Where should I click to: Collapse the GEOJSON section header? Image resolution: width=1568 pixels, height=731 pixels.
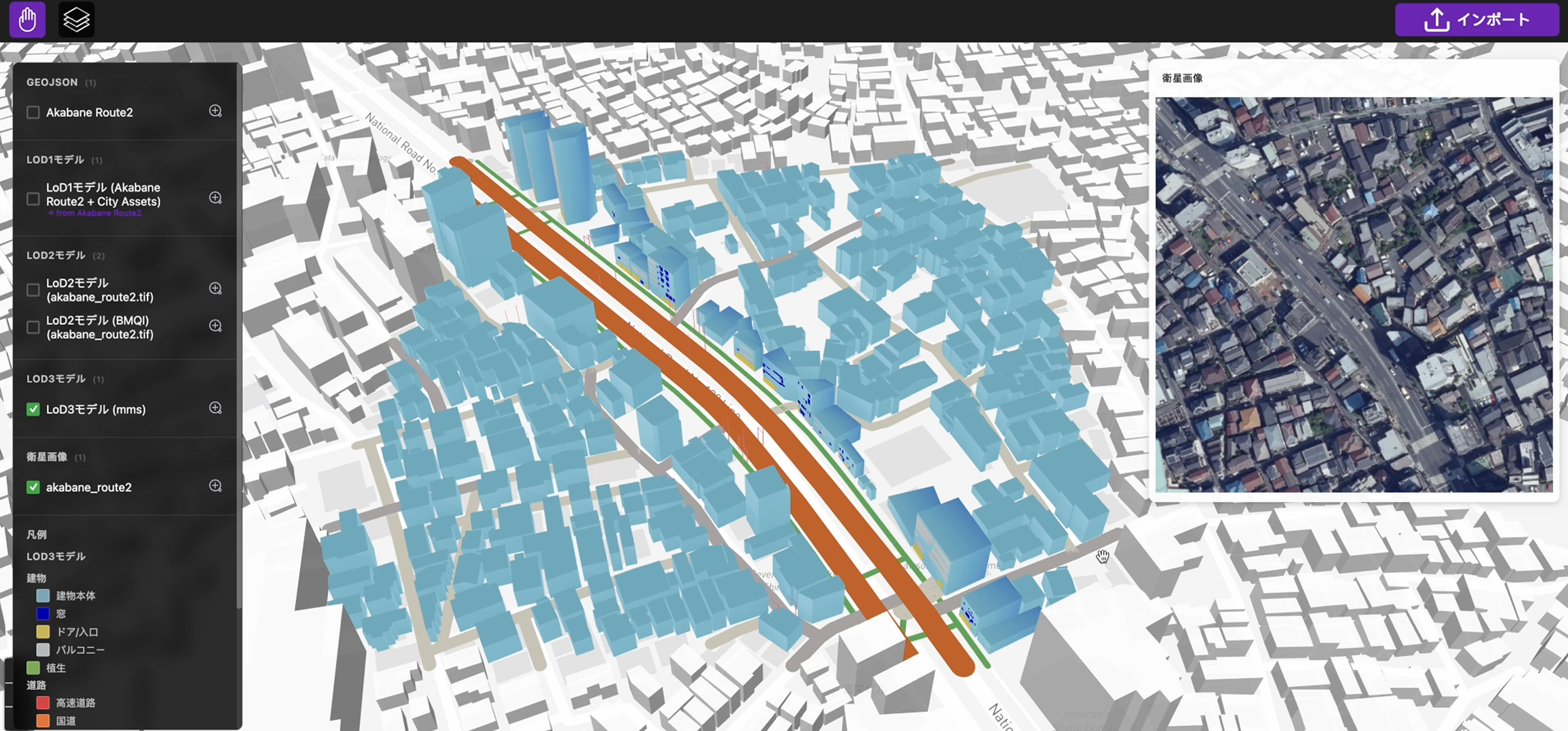pyautogui.click(x=52, y=82)
